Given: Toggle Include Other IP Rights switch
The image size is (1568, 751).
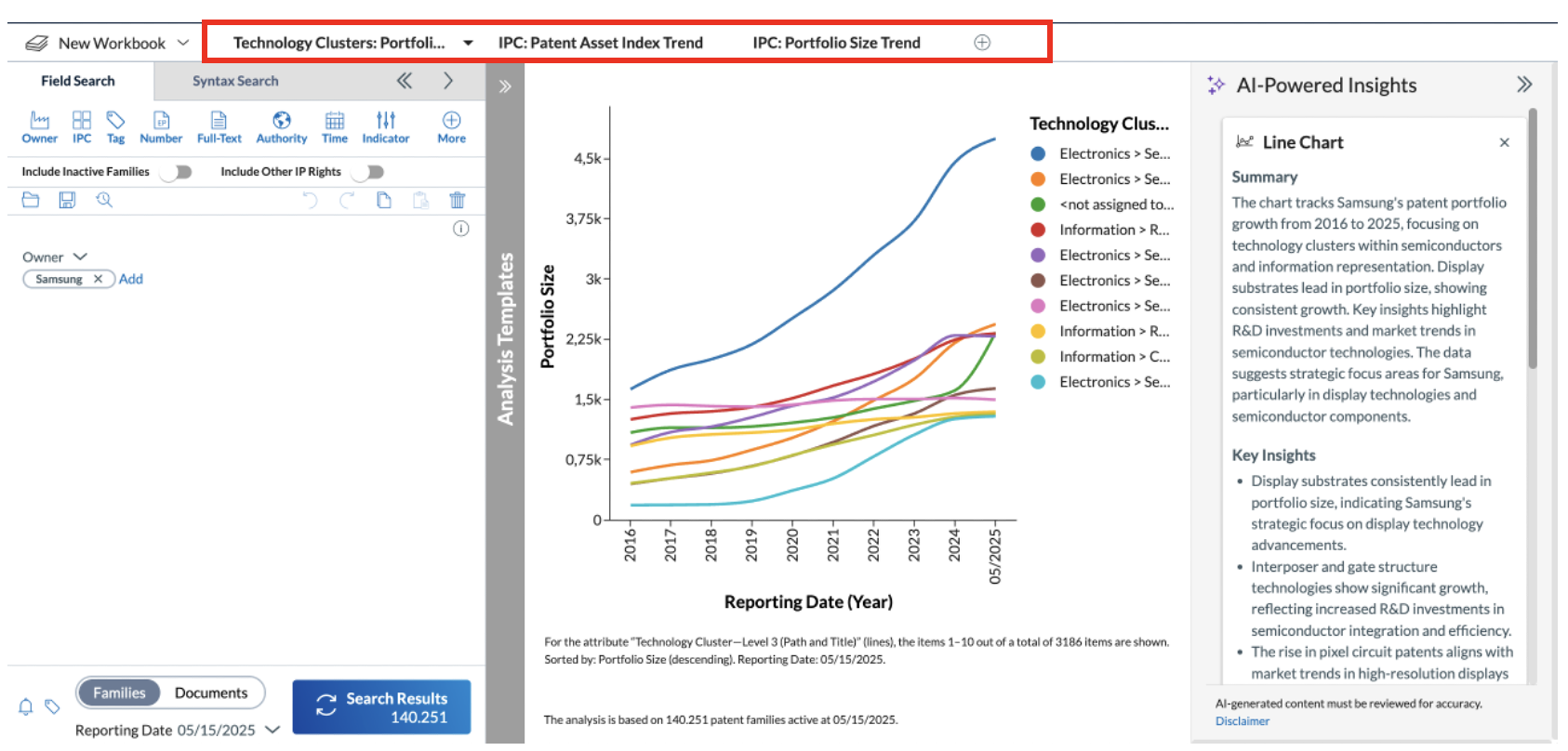Looking at the screenshot, I should [x=367, y=172].
